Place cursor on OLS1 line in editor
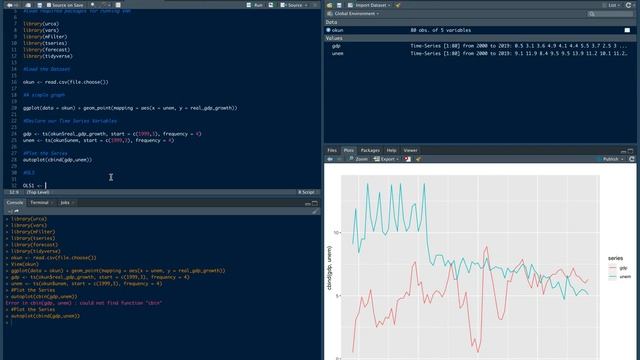This screenshot has width=640, height=360. pos(35,185)
